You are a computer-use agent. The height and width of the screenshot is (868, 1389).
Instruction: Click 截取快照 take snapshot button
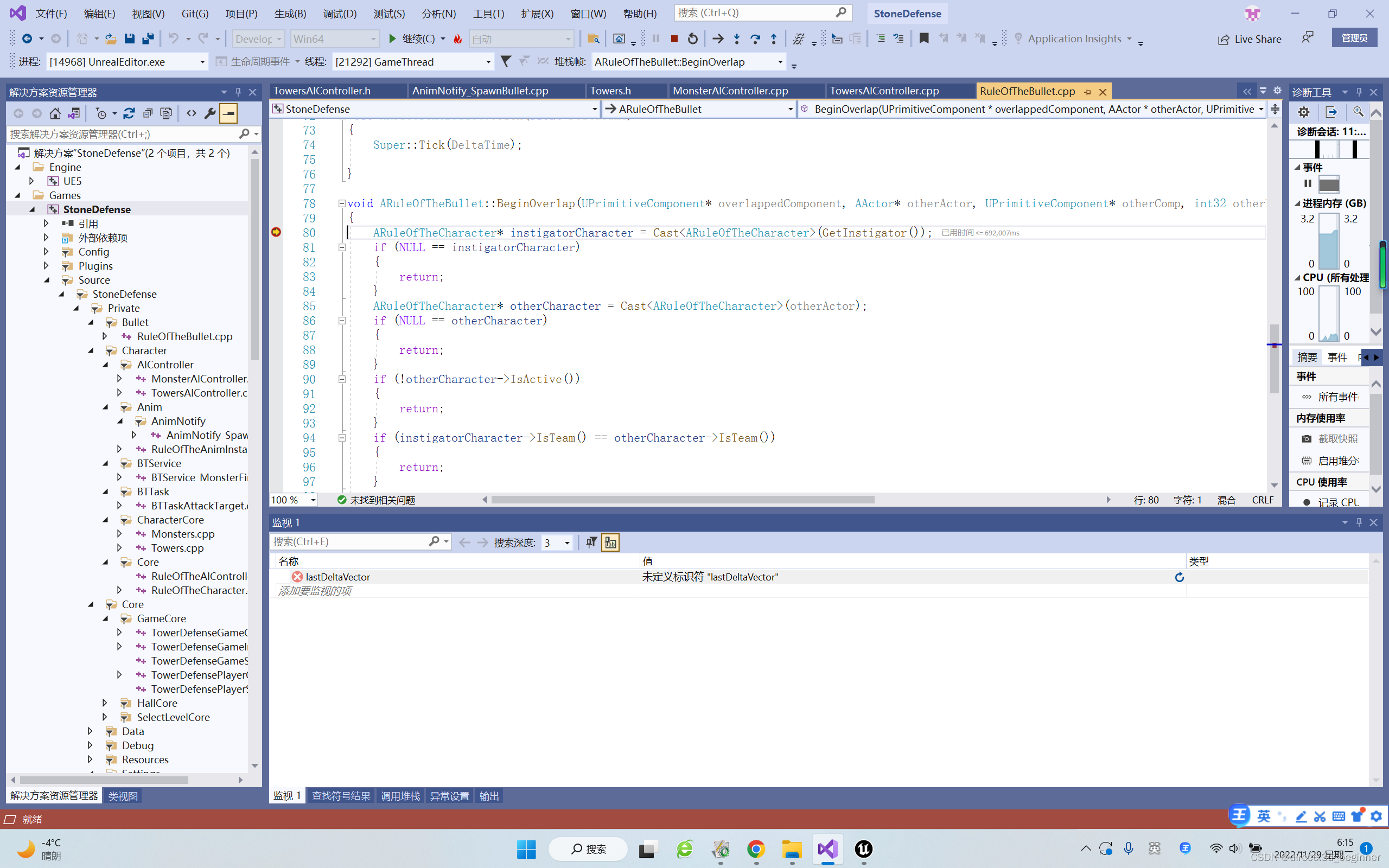pyautogui.click(x=1330, y=439)
